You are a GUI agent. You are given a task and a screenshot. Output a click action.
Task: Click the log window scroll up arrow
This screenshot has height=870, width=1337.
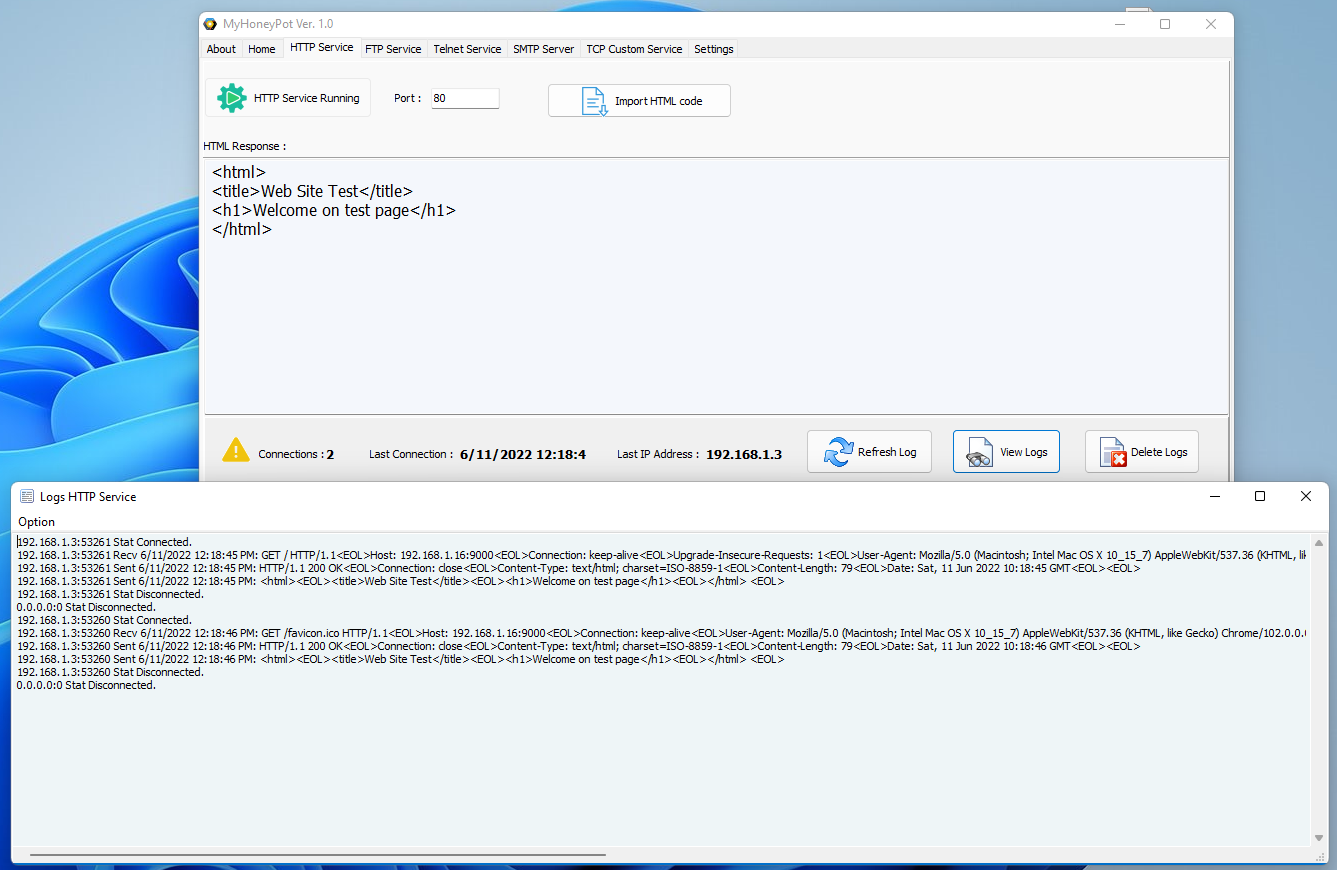(1319, 543)
